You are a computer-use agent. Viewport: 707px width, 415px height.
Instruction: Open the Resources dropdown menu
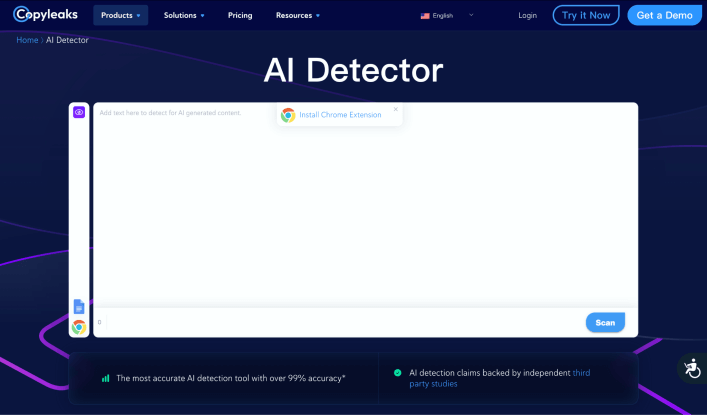[x=298, y=15]
